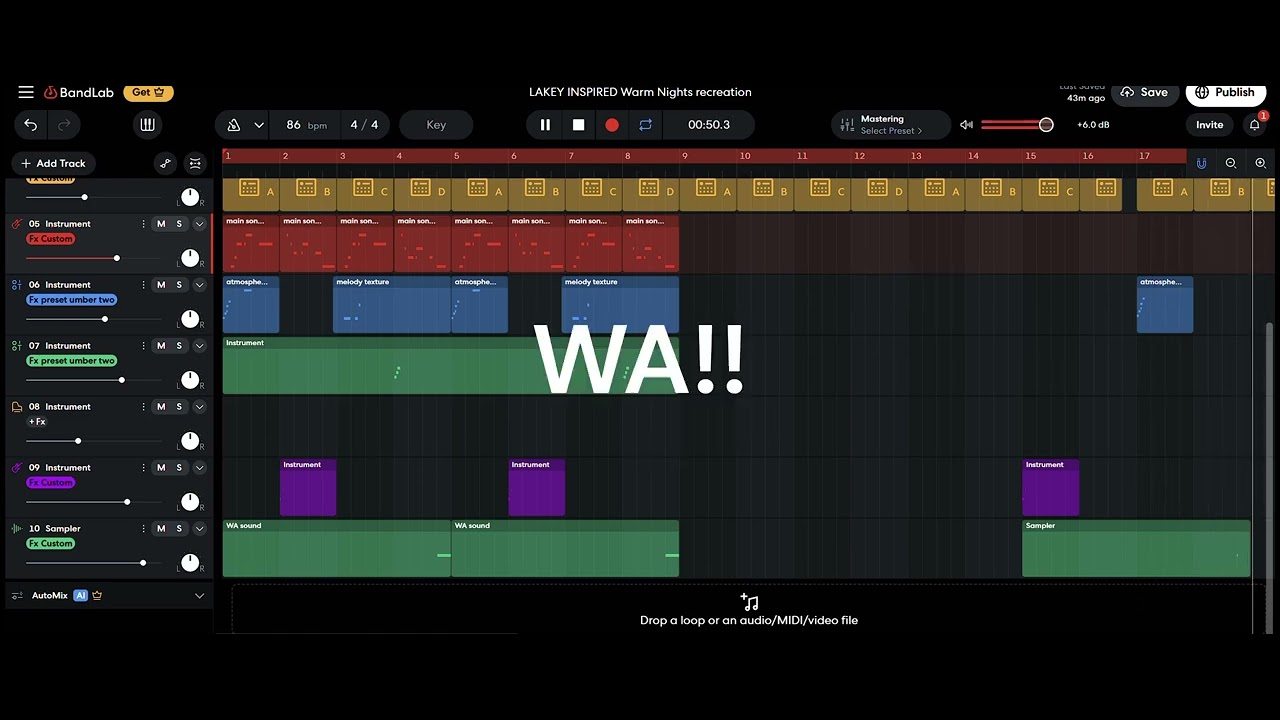Click track 10 Sampler waveform icon

click(x=16, y=529)
